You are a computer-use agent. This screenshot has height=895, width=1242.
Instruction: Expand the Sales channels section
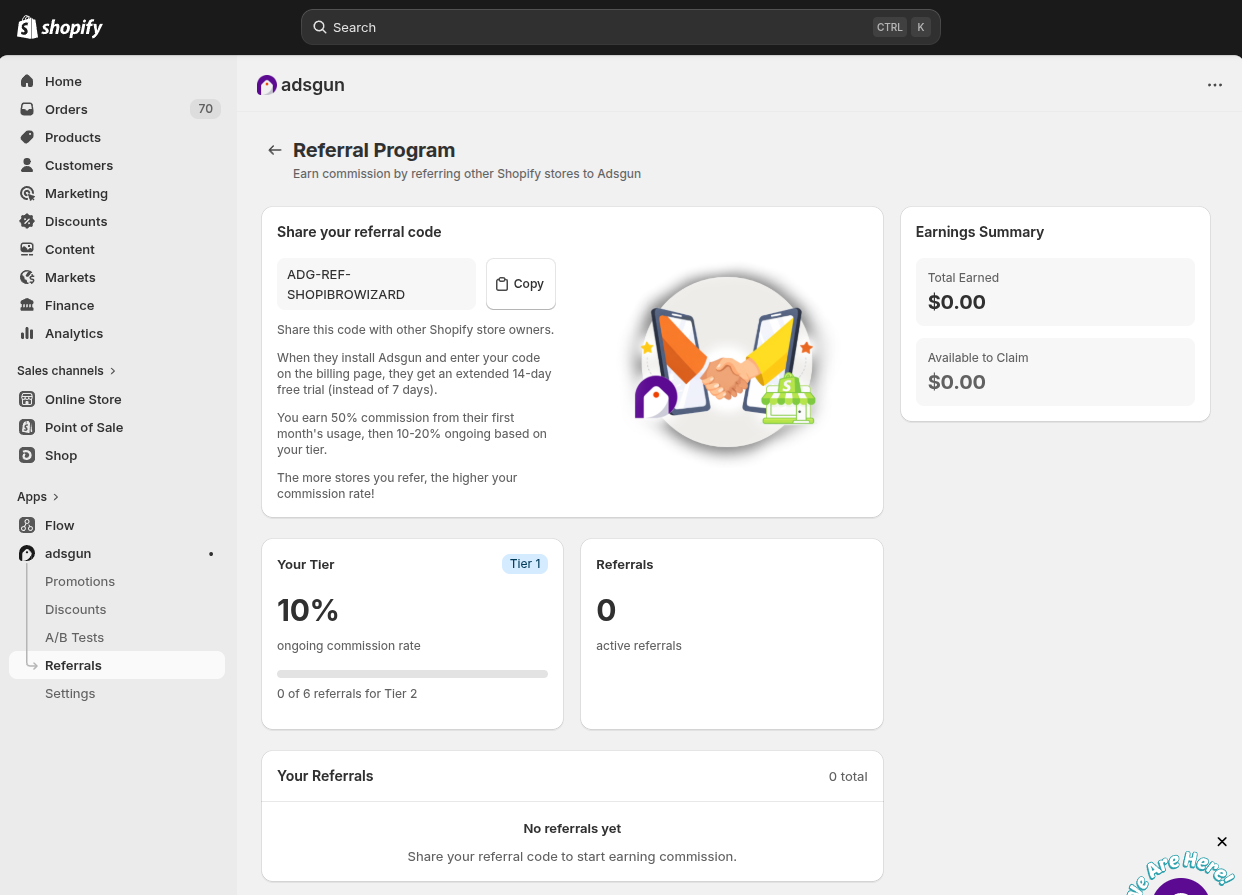point(112,371)
